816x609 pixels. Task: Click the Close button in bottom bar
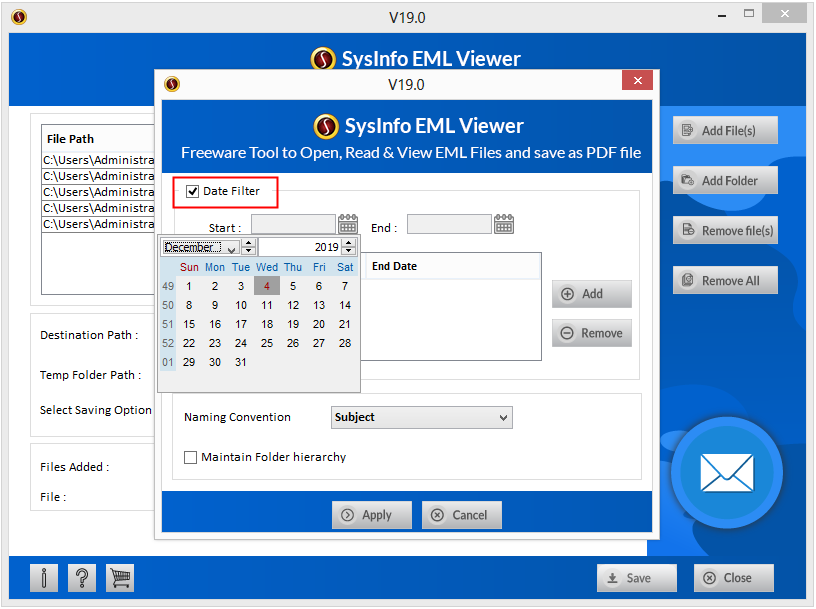tap(734, 578)
